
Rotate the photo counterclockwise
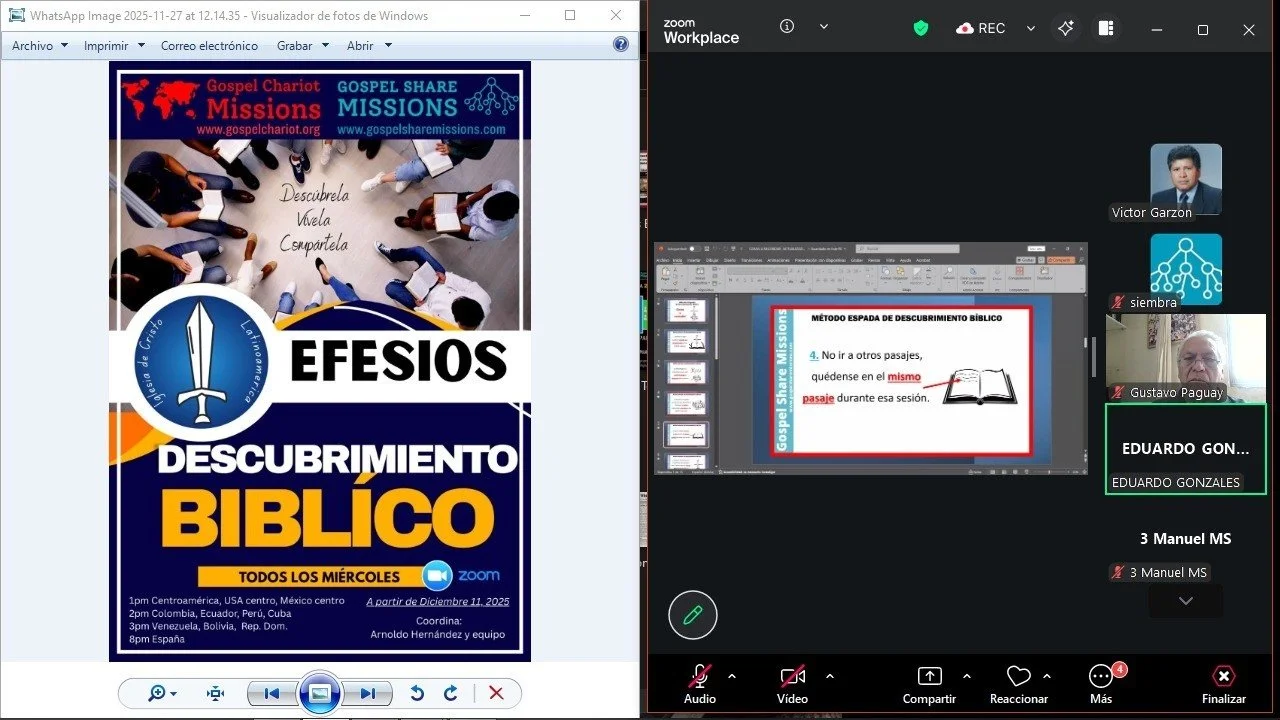tap(418, 693)
